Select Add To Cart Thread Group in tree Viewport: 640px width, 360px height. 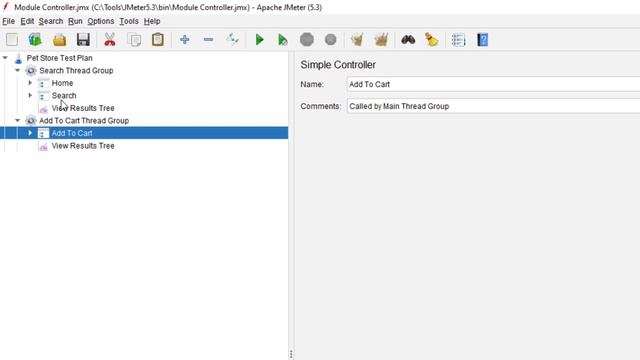[x=84, y=120]
